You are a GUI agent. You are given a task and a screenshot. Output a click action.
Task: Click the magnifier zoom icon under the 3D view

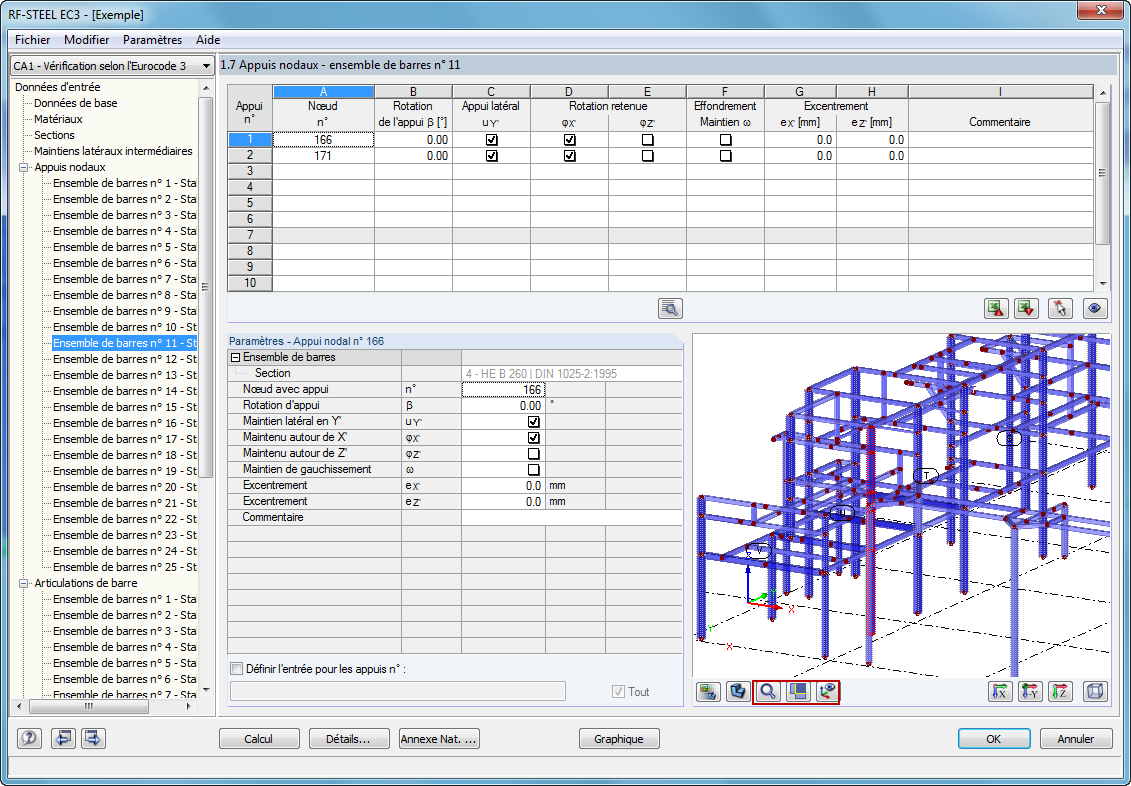pos(768,692)
